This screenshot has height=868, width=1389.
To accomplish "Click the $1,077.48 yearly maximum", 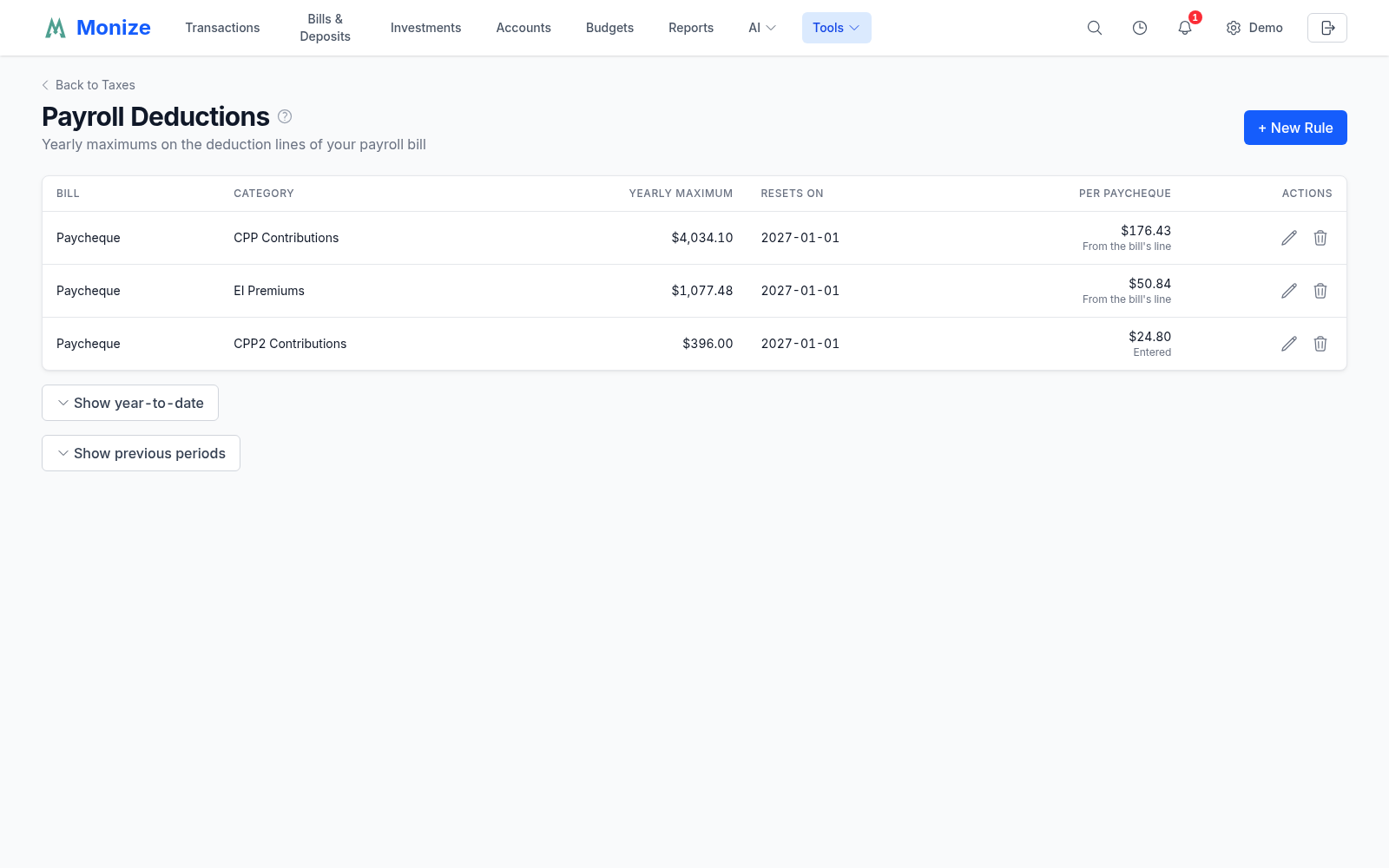I will tap(702, 291).
